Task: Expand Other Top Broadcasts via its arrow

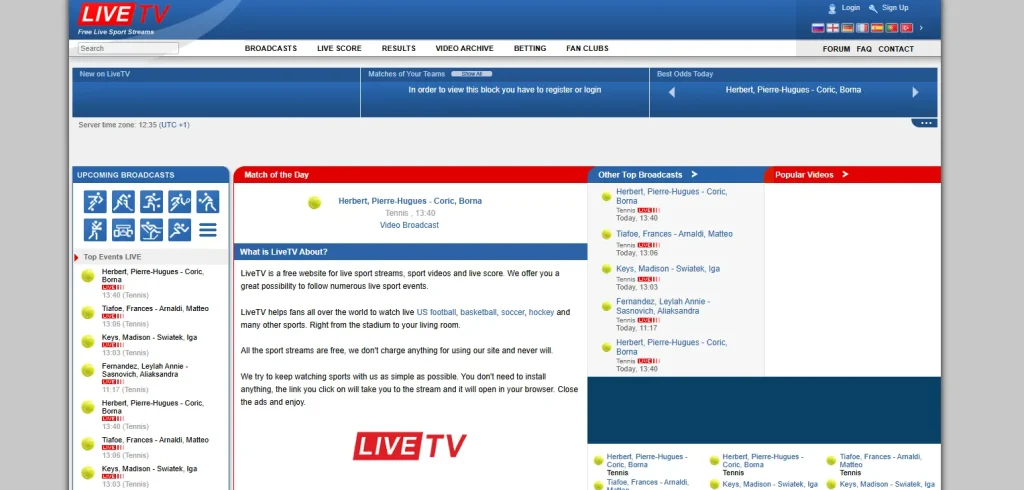Action: 694,174
